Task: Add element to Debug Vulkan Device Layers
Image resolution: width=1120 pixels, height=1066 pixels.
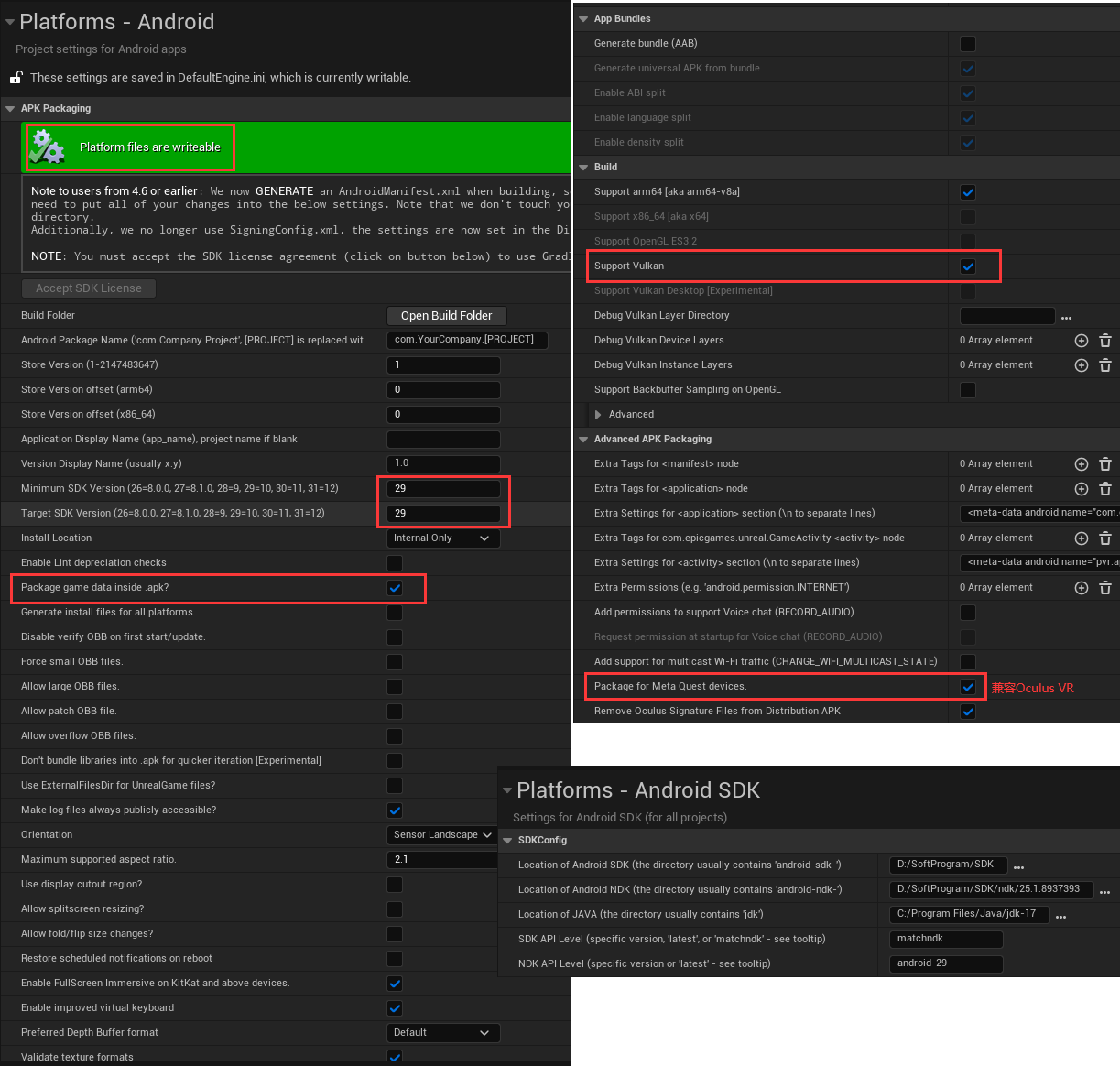Action: (1081, 341)
